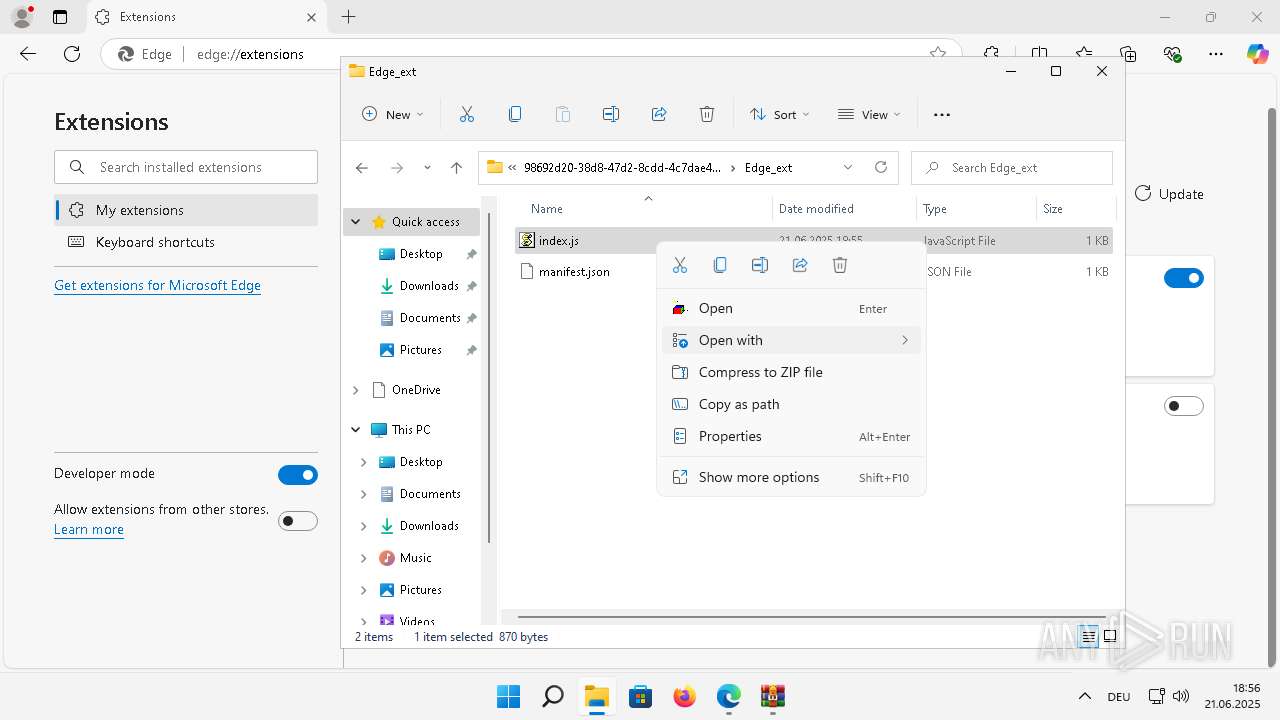Toggle Developer mode switch off
This screenshot has height=720, width=1280.
coord(298,475)
